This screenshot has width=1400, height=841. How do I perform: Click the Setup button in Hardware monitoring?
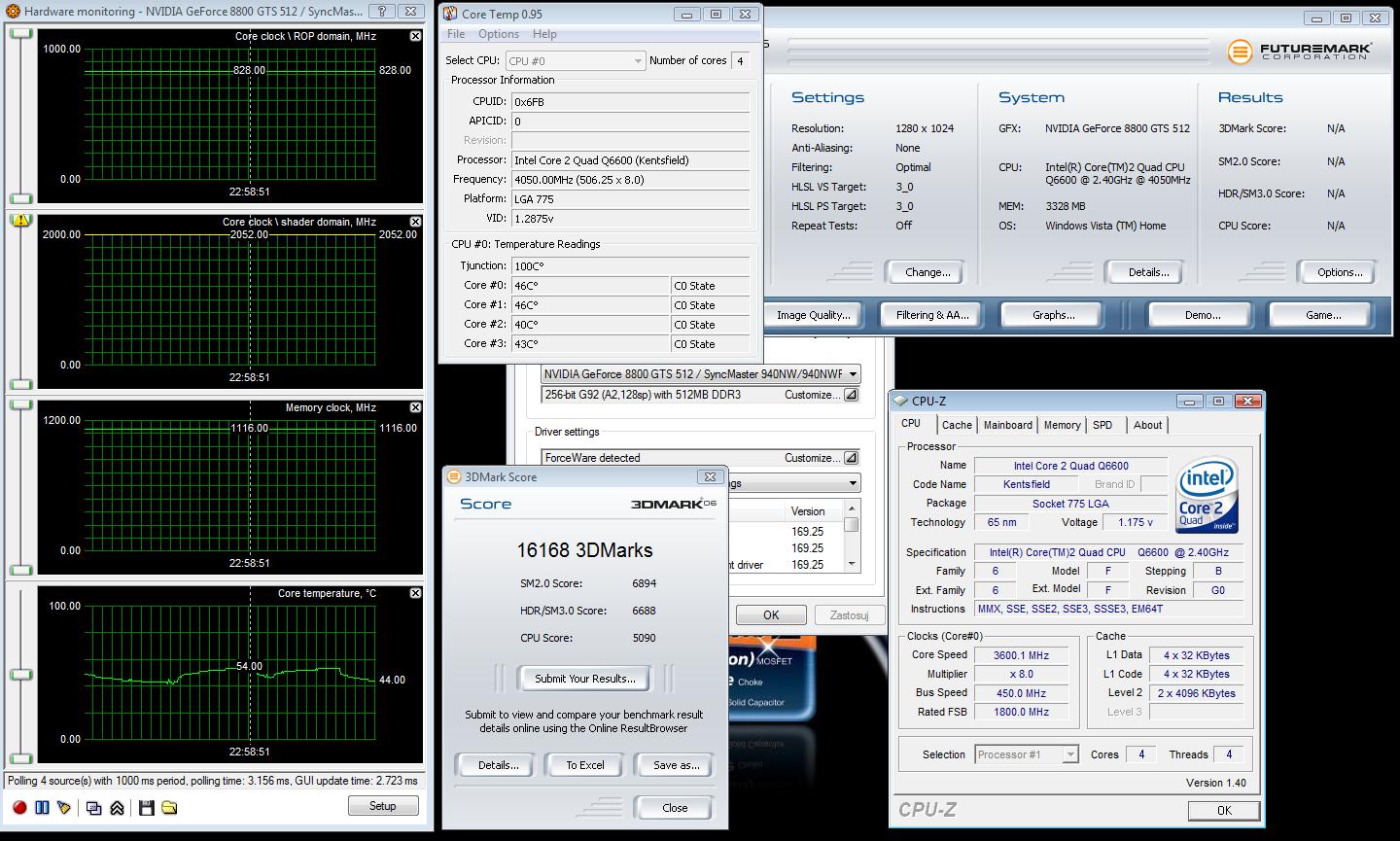tap(383, 806)
